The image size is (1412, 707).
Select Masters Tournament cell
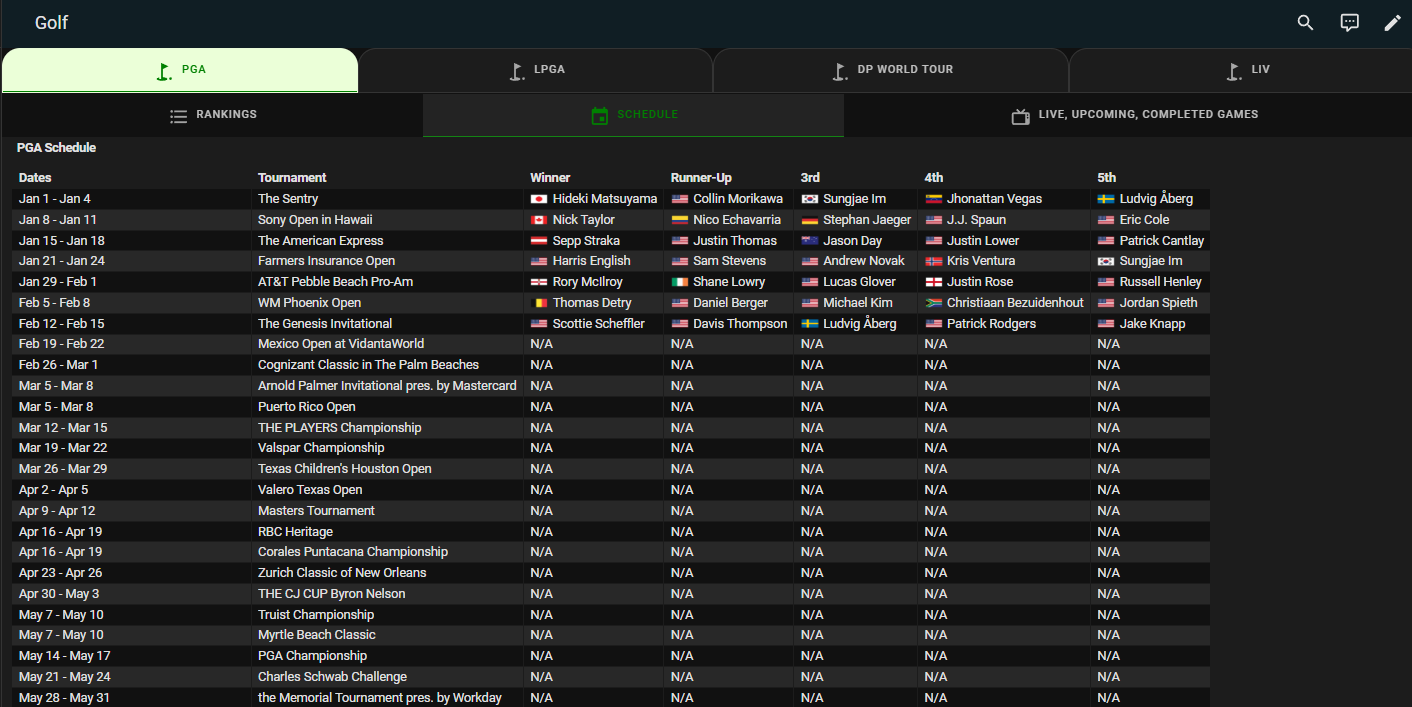[387, 511]
